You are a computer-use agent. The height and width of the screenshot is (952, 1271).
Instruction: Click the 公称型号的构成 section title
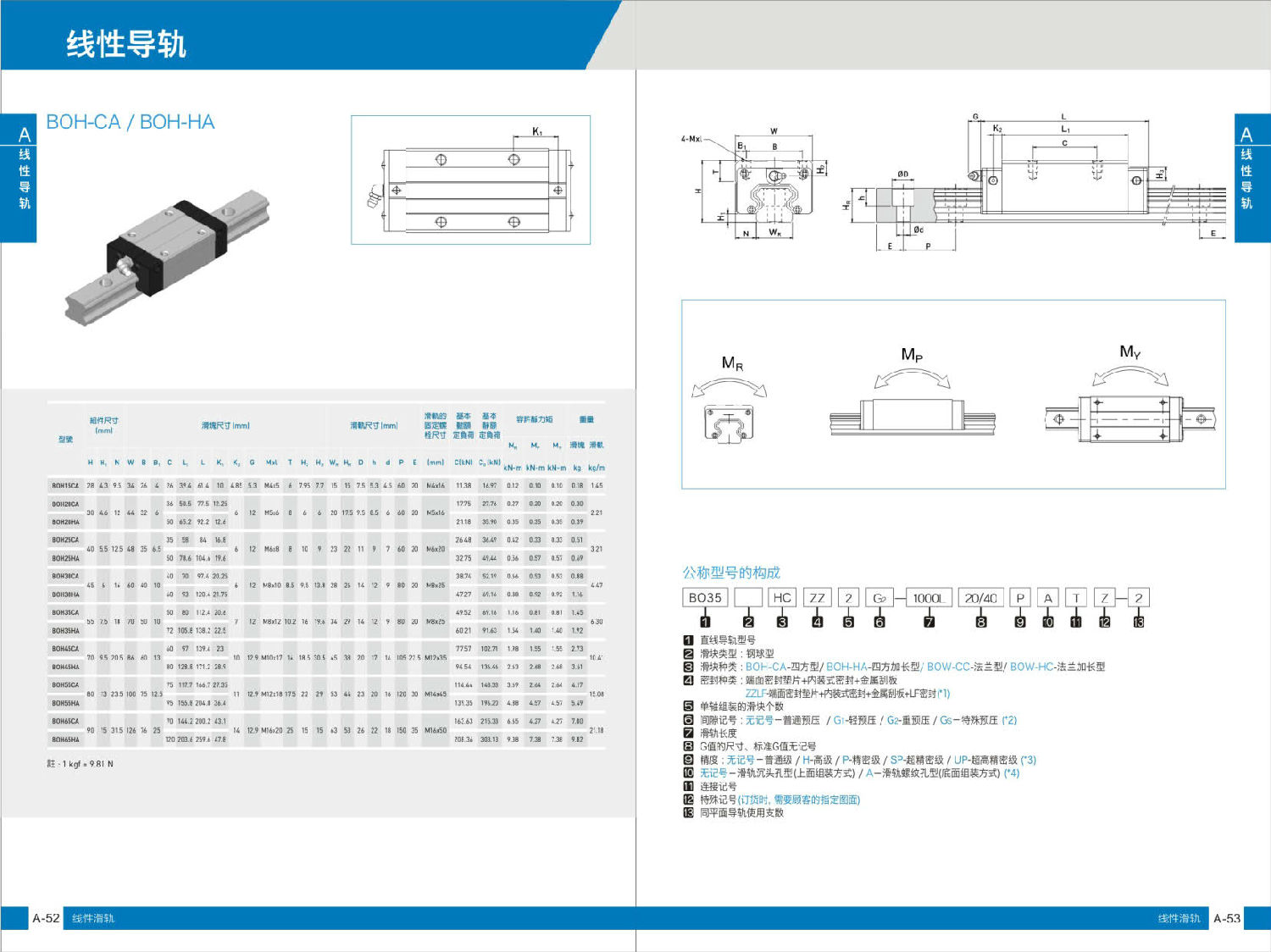tap(731, 573)
